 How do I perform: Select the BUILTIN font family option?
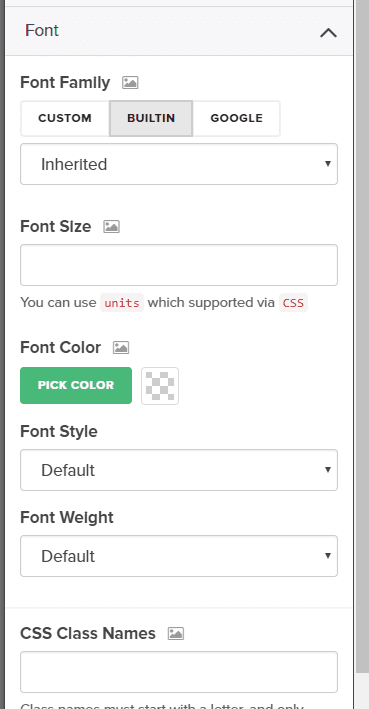coord(151,118)
